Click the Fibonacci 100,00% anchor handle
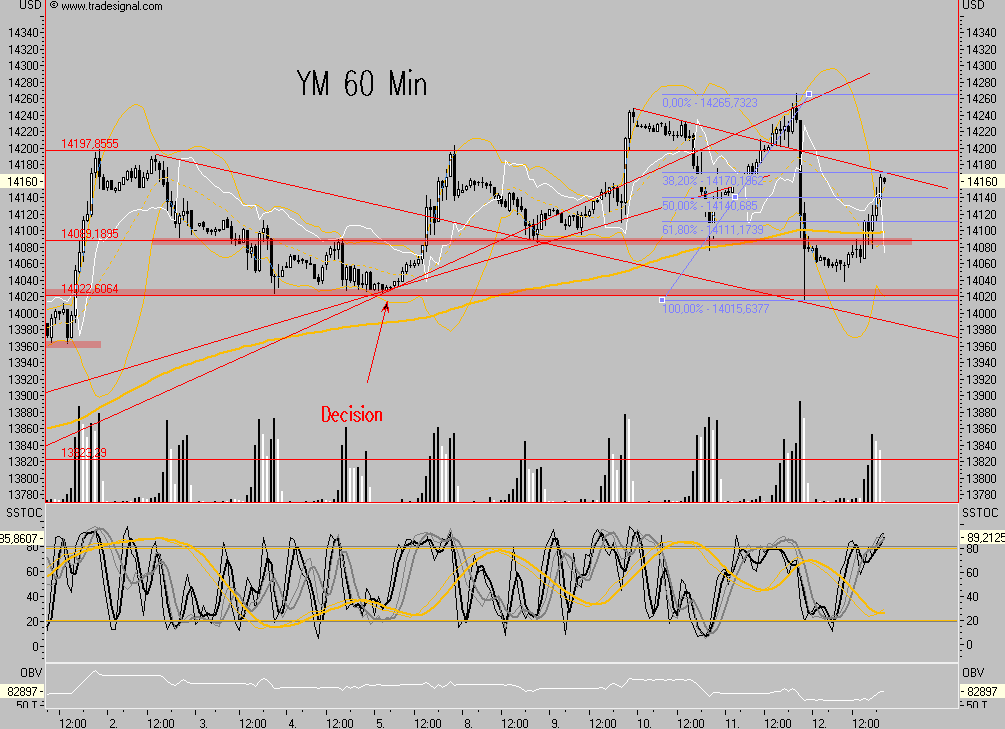Screen dimensions: 1005x729 661,300
